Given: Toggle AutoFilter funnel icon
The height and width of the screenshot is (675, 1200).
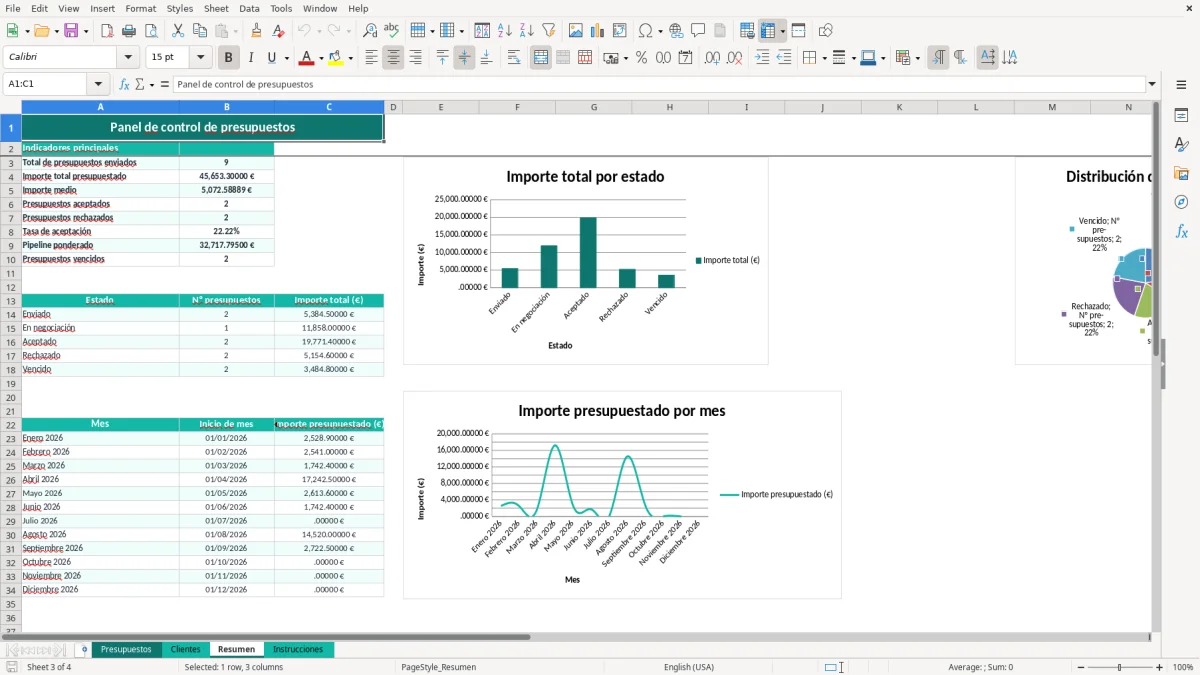Looking at the screenshot, I should (x=548, y=31).
